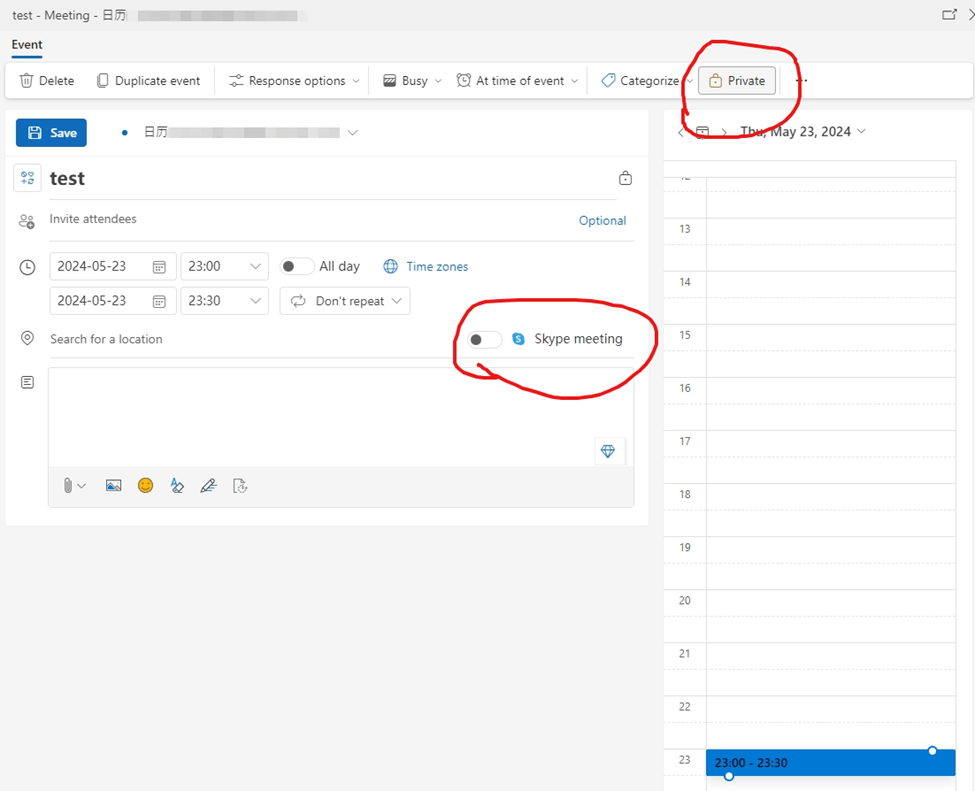Screen dimensions: 975x791
Task: Click the start date field 2024-05-23
Action: (x=113, y=266)
